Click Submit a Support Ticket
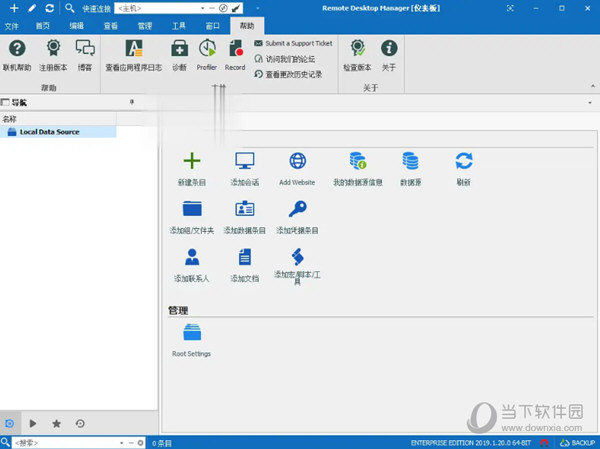The image size is (600, 449). (x=293, y=43)
